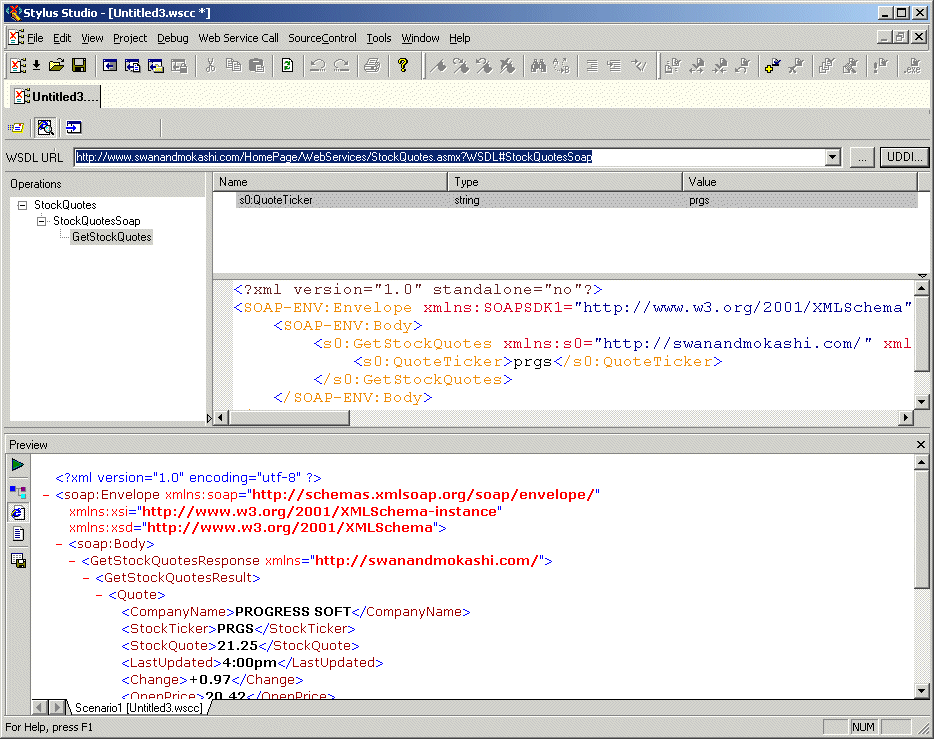Collapse the StockQuotesSoap tree node
Viewport: 934px width, 739px height.
(42, 221)
